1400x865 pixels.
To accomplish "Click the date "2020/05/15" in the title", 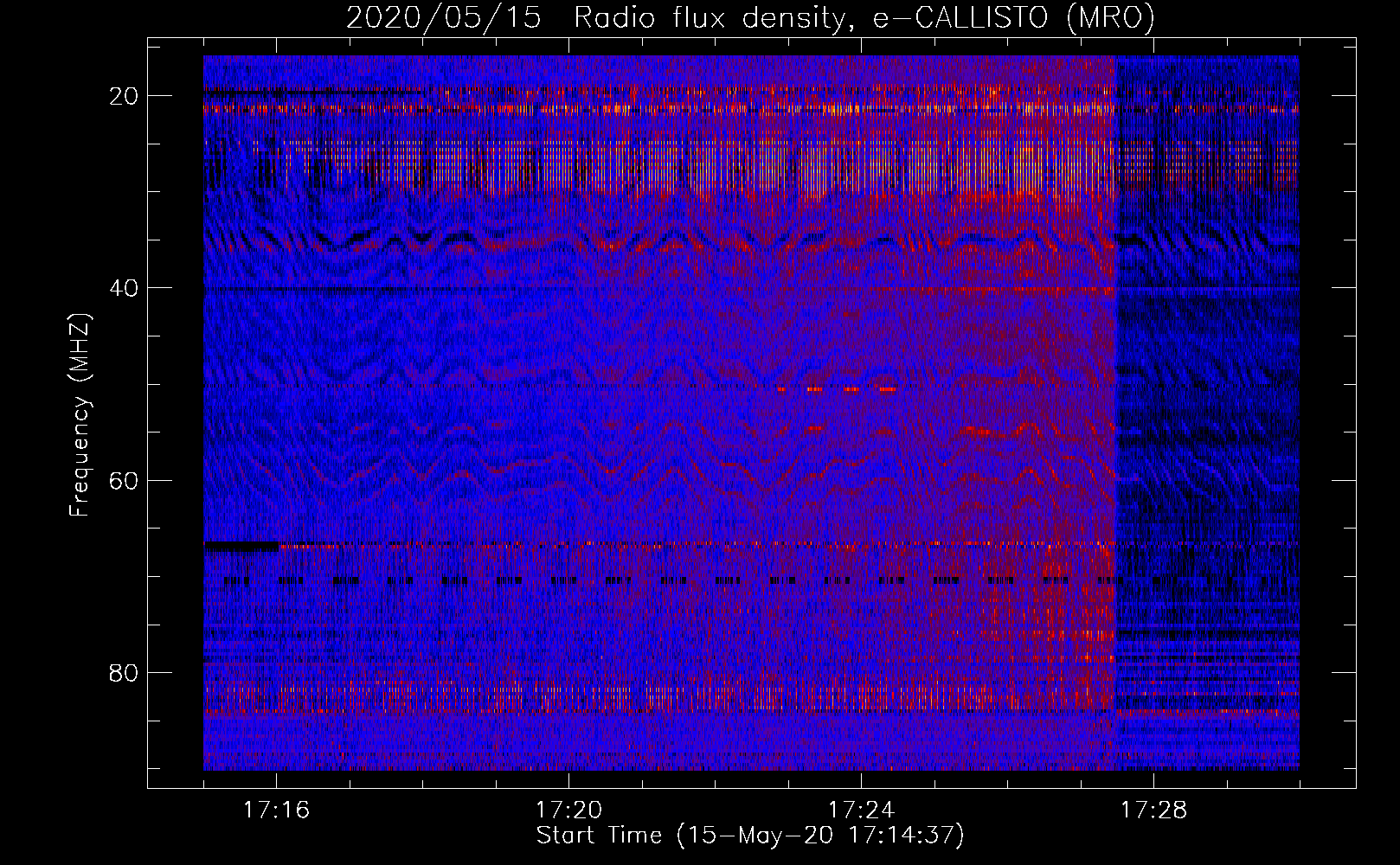I will pyautogui.click(x=444, y=18).
